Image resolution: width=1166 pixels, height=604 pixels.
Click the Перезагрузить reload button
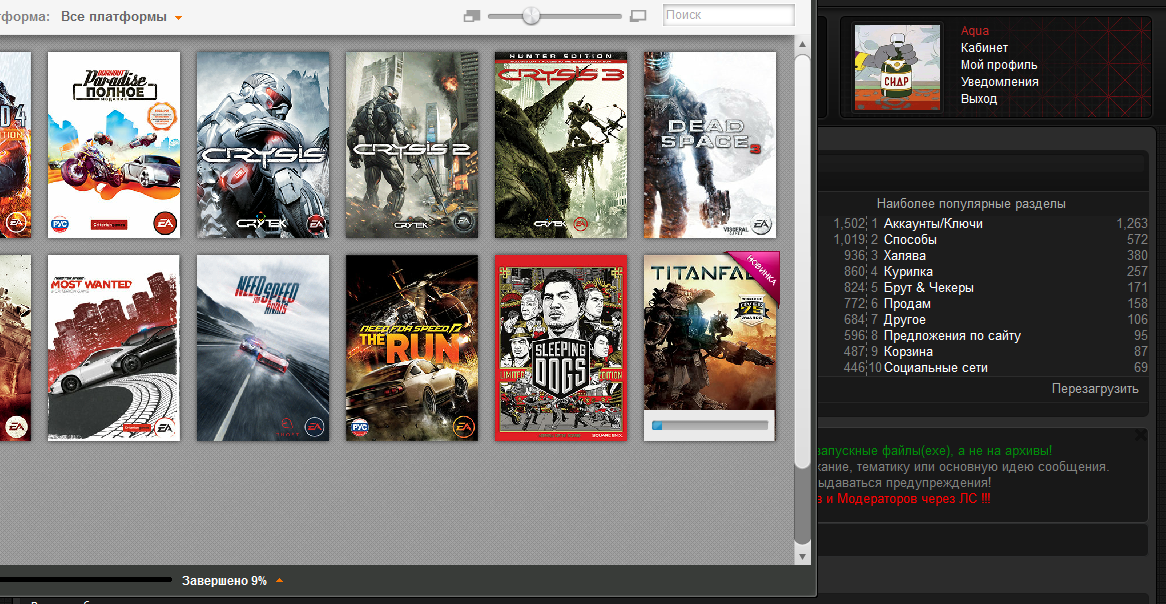click(x=1095, y=389)
